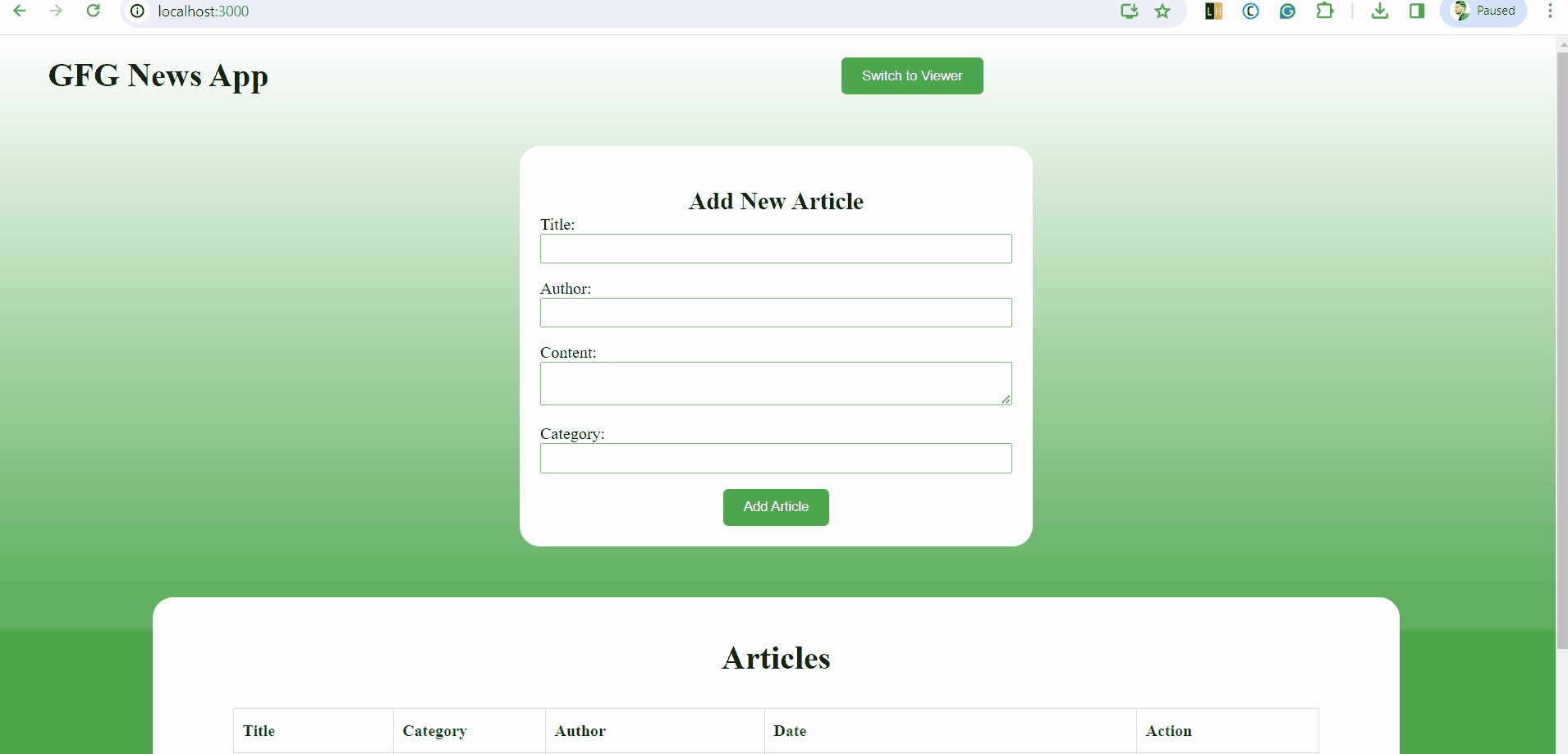
Task: Toggle the browser side panel icon
Action: tap(1417, 11)
